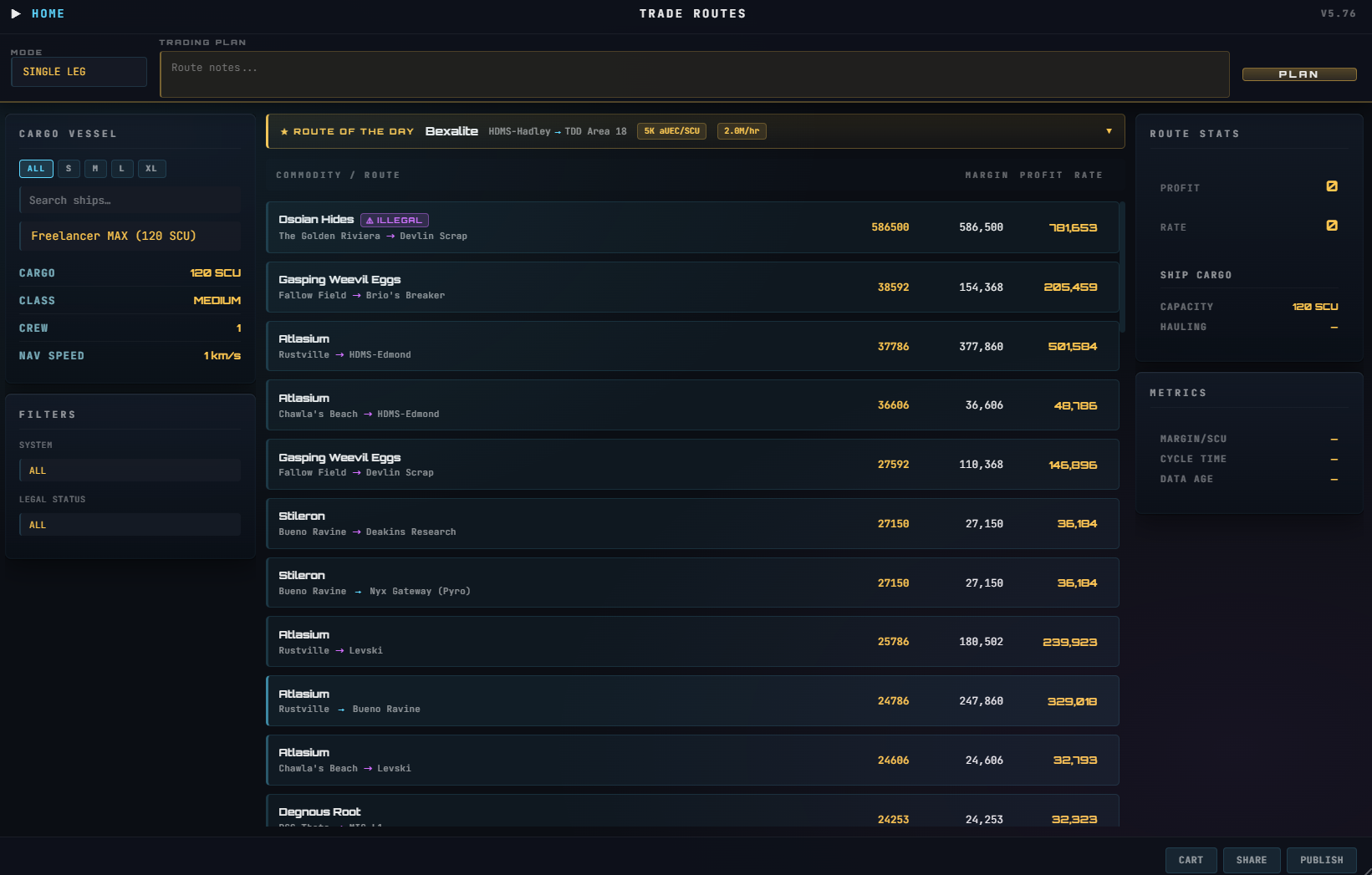Click the star icon on Route of the Day
This screenshot has width=1372, height=875.
pyautogui.click(x=284, y=131)
